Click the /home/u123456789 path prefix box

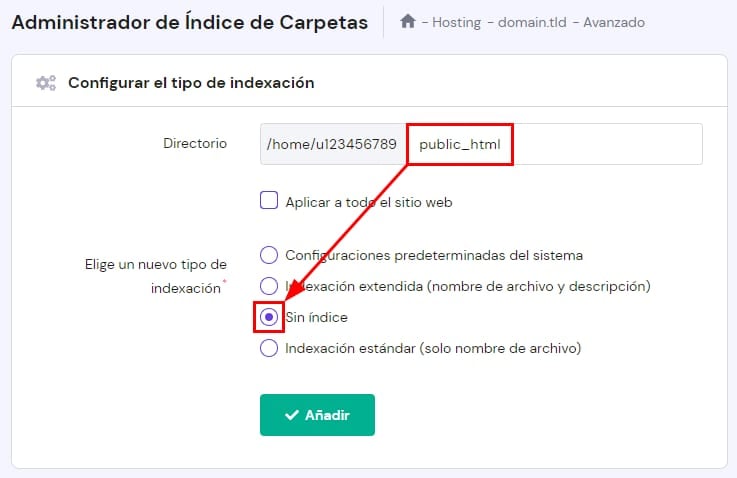[x=334, y=144]
